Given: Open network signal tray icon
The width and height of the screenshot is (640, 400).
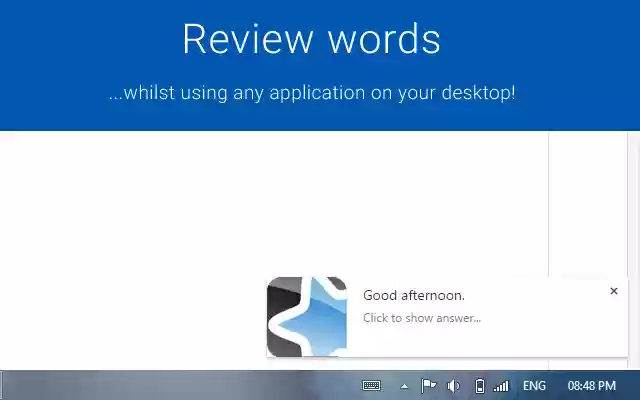Looking at the screenshot, I should coord(501,386).
